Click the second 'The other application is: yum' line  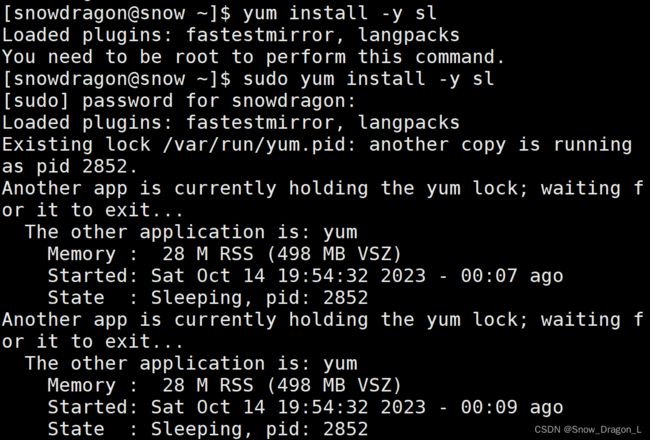(x=191, y=364)
